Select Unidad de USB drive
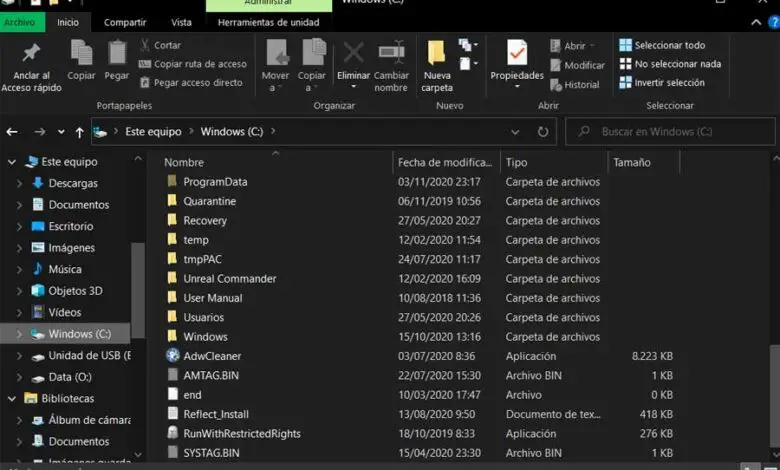The width and height of the screenshot is (780, 470). click(81, 356)
